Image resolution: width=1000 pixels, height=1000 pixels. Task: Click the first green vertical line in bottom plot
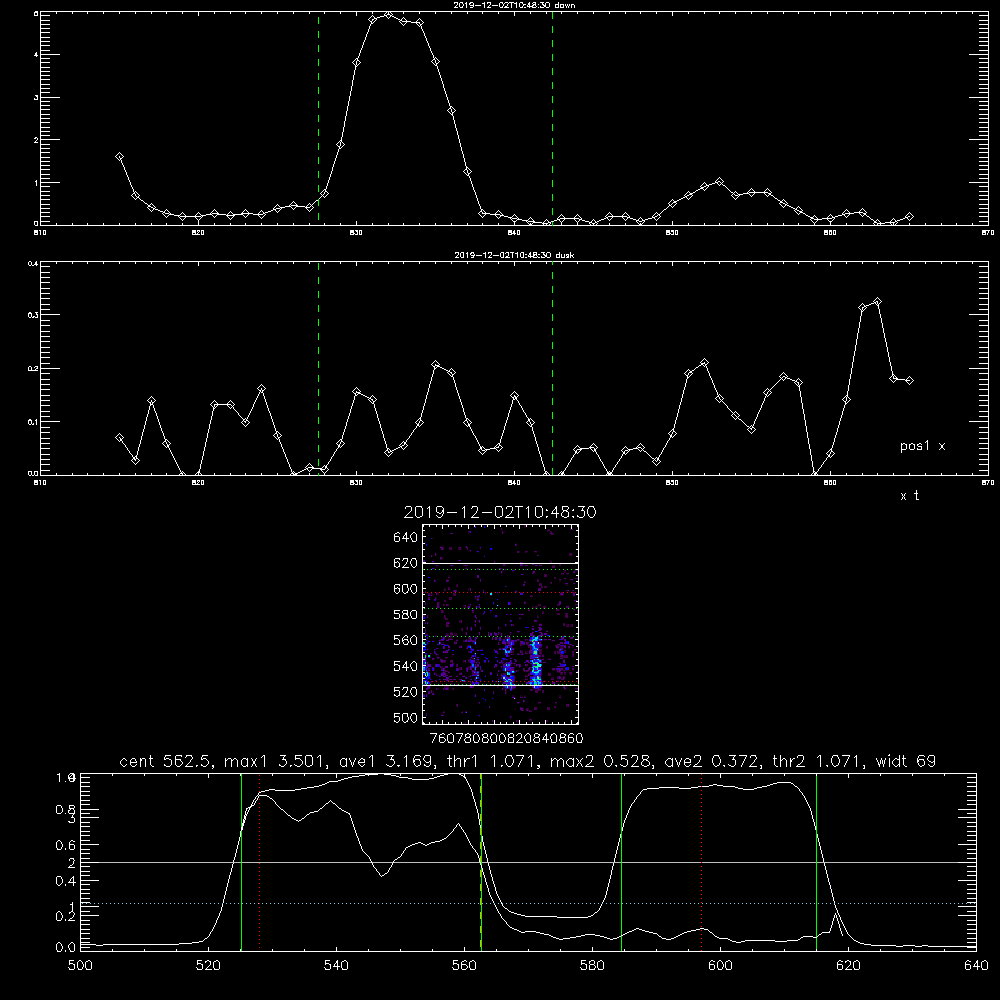(x=241, y=861)
